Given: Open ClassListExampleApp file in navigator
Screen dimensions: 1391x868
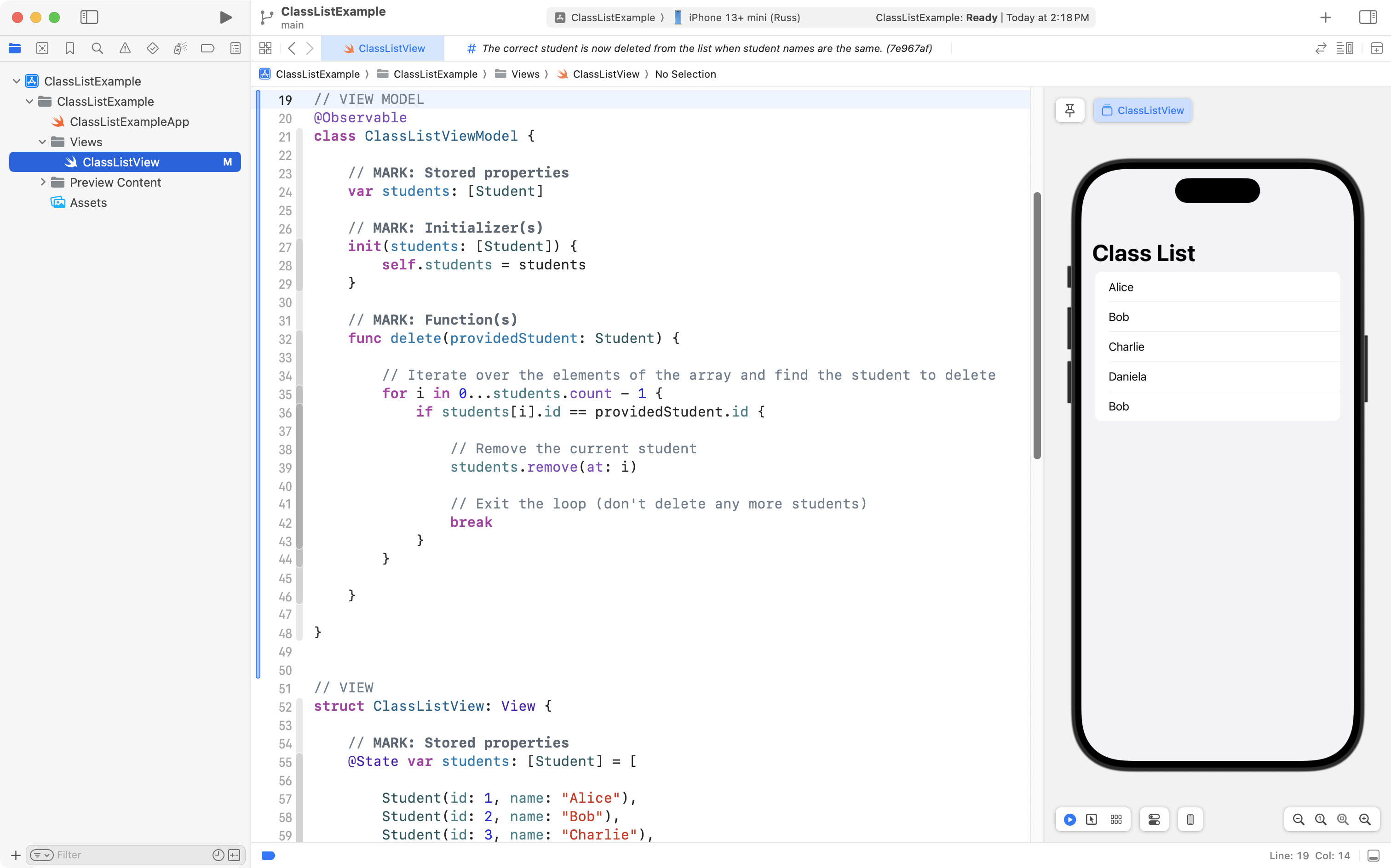Looking at the screenshot, I should tap(129, 122).
